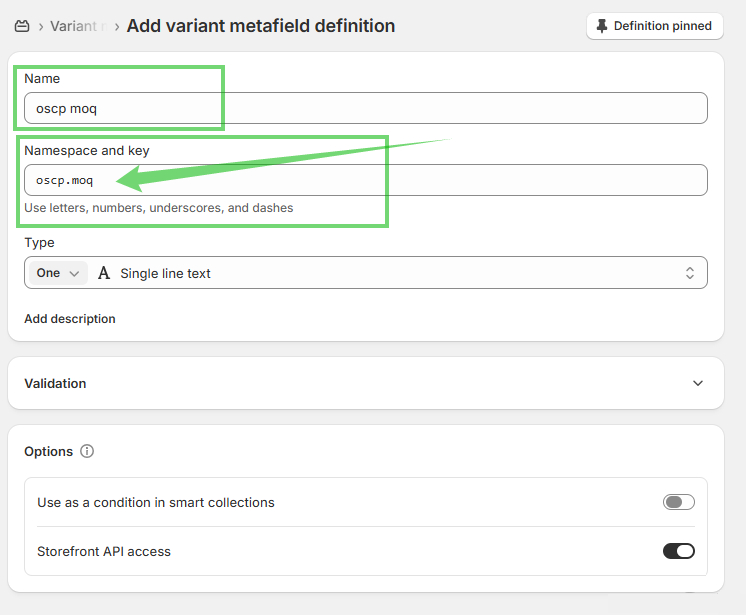Image resolution: width=746 pixels, height=615 pixels.
Task: Click the 'A' text type icon
Action: (104, 273)
